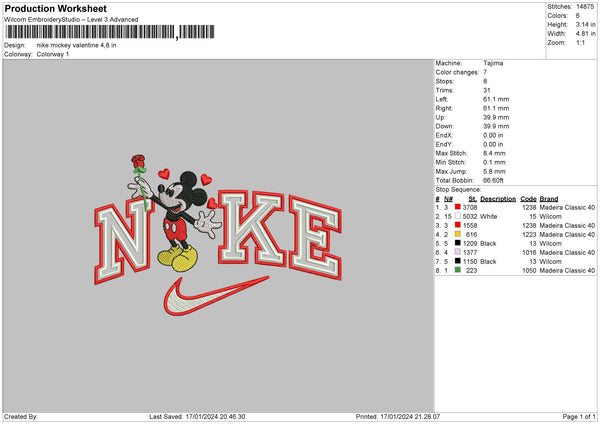Click the Width value 4.81 in
Screen dimensions: 600x424
(x=586, y=34)
